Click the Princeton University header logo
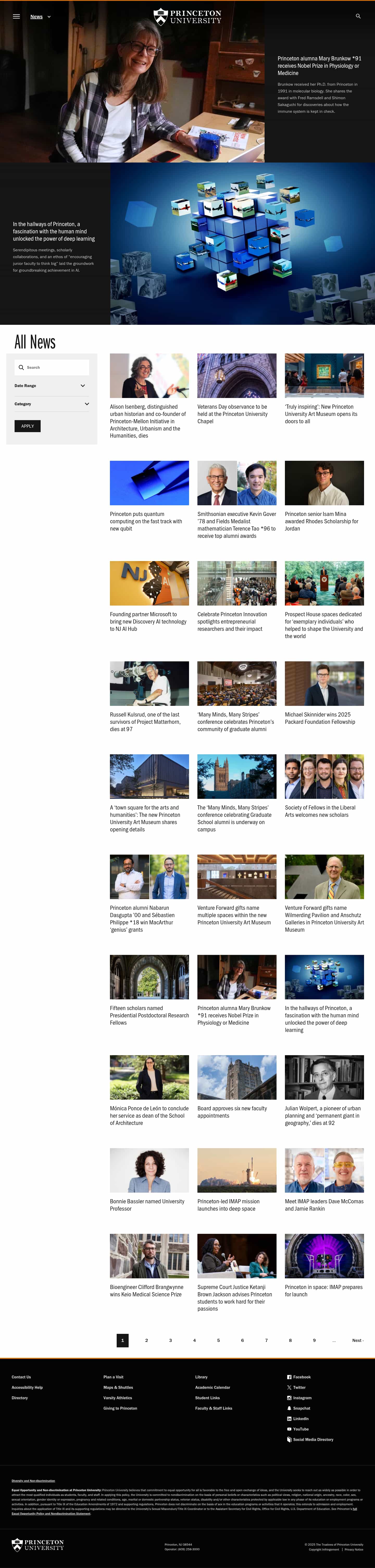The width and height of the screenshot is (375, 1568). click(x=187, y=16)
